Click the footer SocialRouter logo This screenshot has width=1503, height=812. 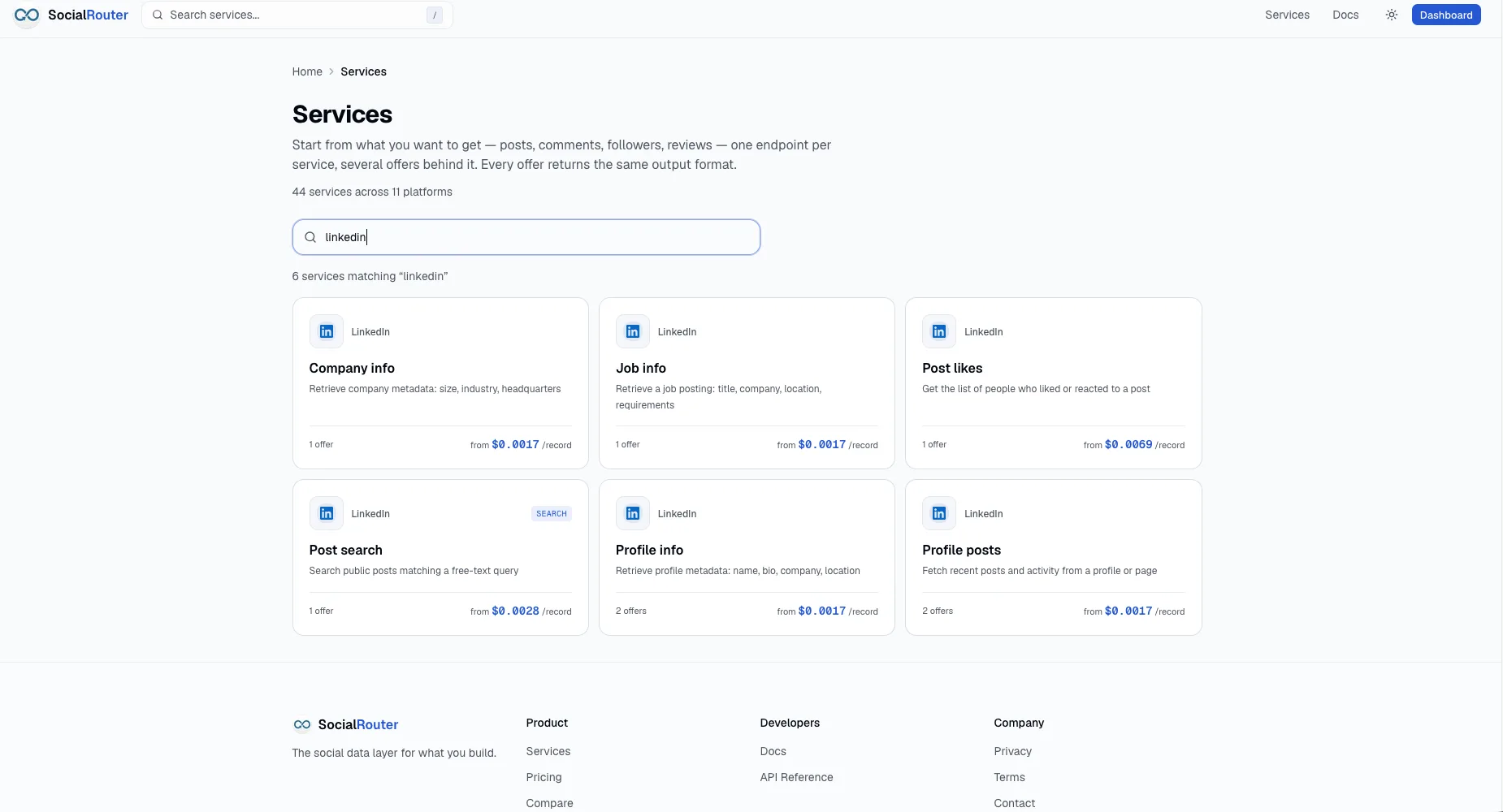point(345,724)
